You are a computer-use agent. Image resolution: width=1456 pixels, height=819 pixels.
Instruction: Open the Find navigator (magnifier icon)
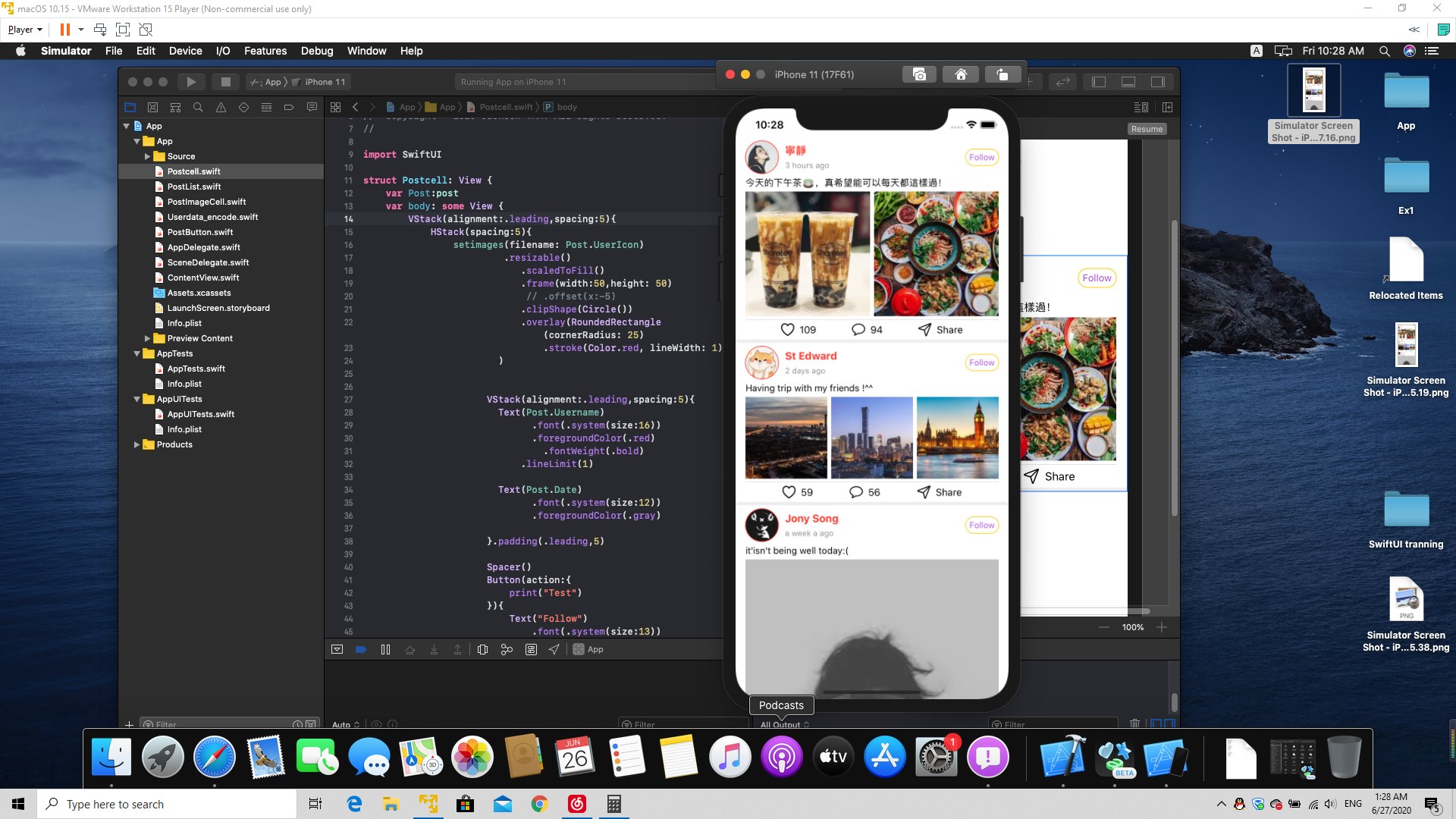[x=198, y=107]
